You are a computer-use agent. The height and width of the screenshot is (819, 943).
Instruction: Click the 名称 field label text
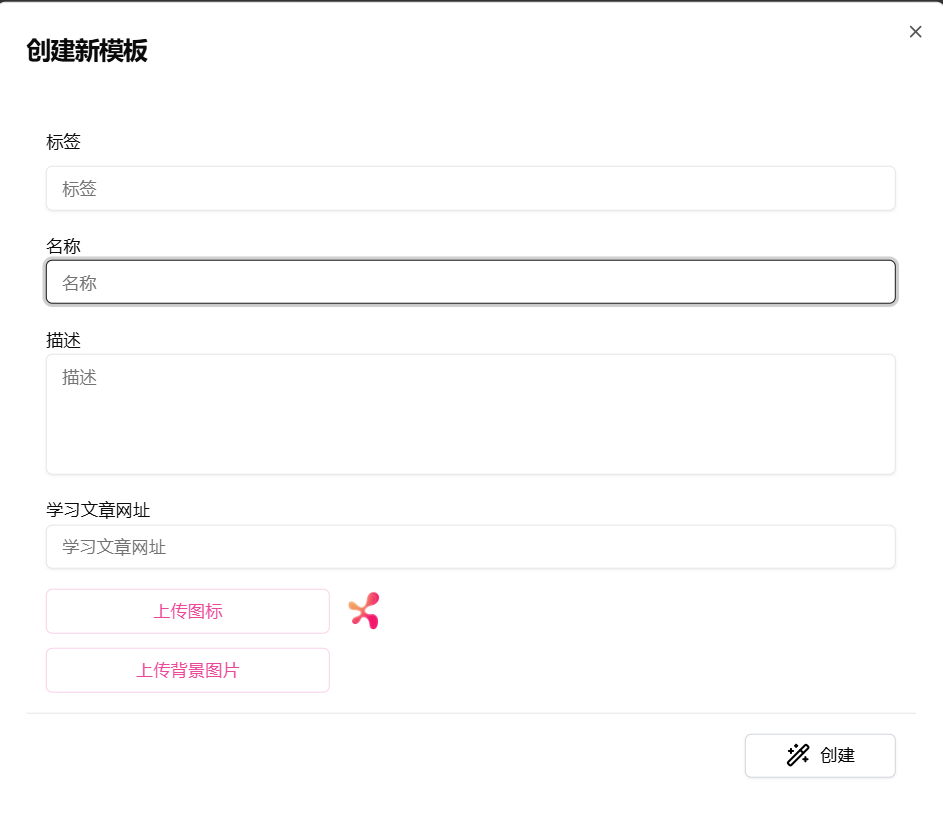63,246
